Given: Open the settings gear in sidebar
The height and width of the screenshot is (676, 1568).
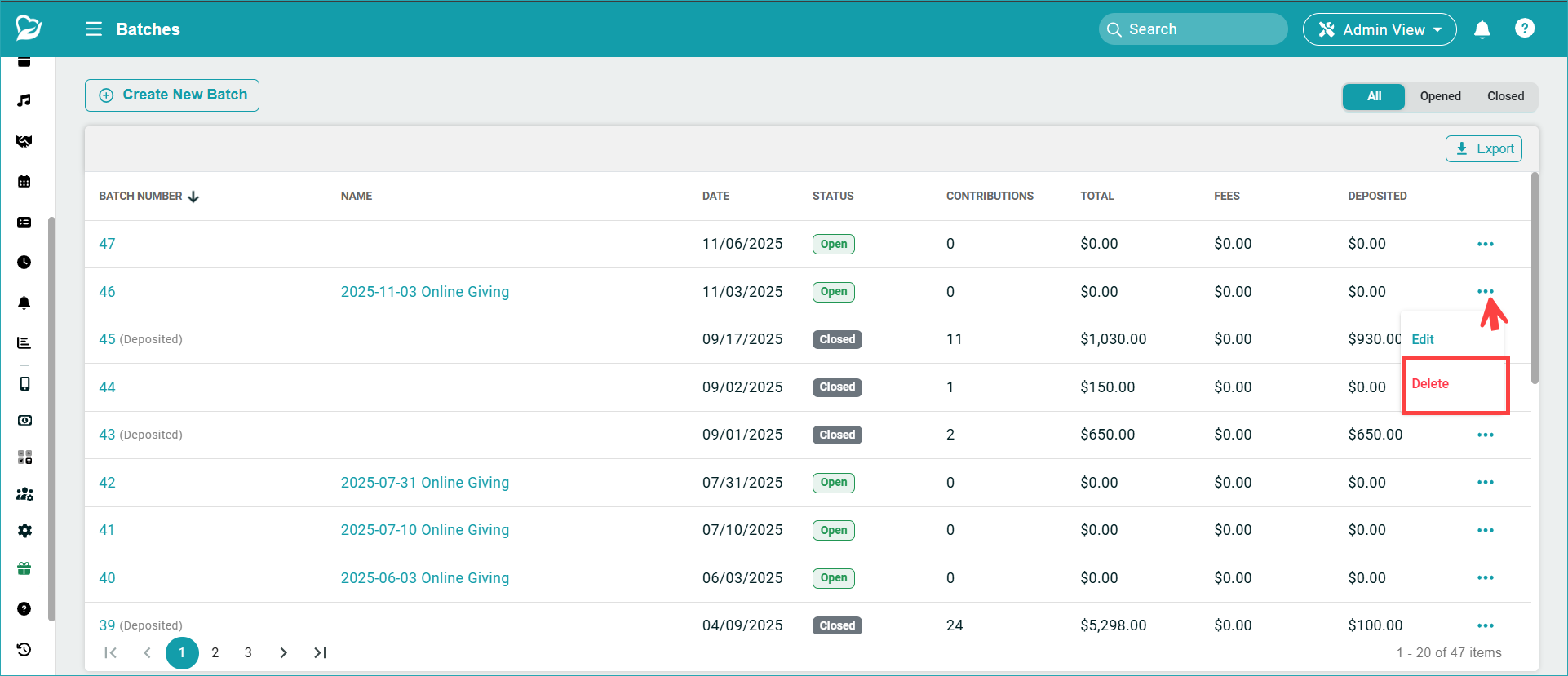Looking at the screenshot, I should click(24, 531).
